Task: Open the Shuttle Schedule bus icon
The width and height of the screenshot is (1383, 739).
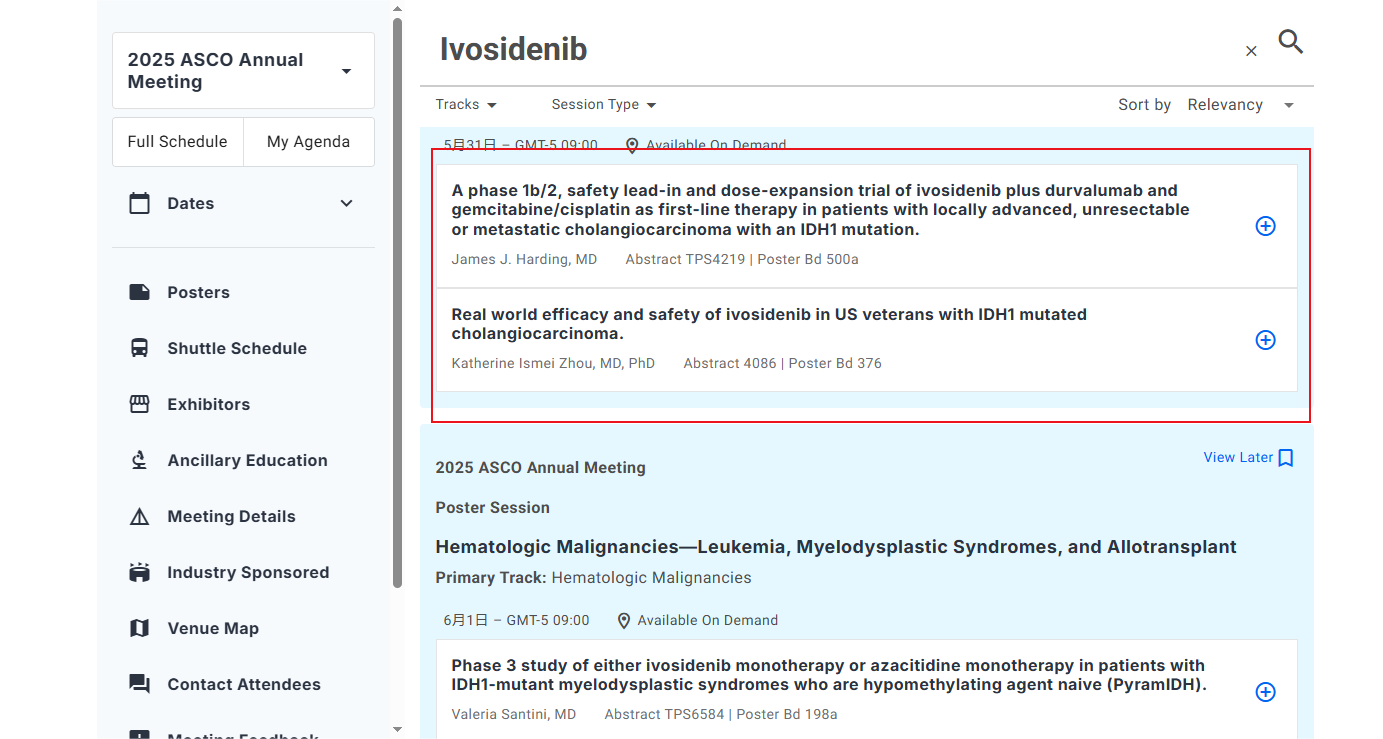Action: 140,348
